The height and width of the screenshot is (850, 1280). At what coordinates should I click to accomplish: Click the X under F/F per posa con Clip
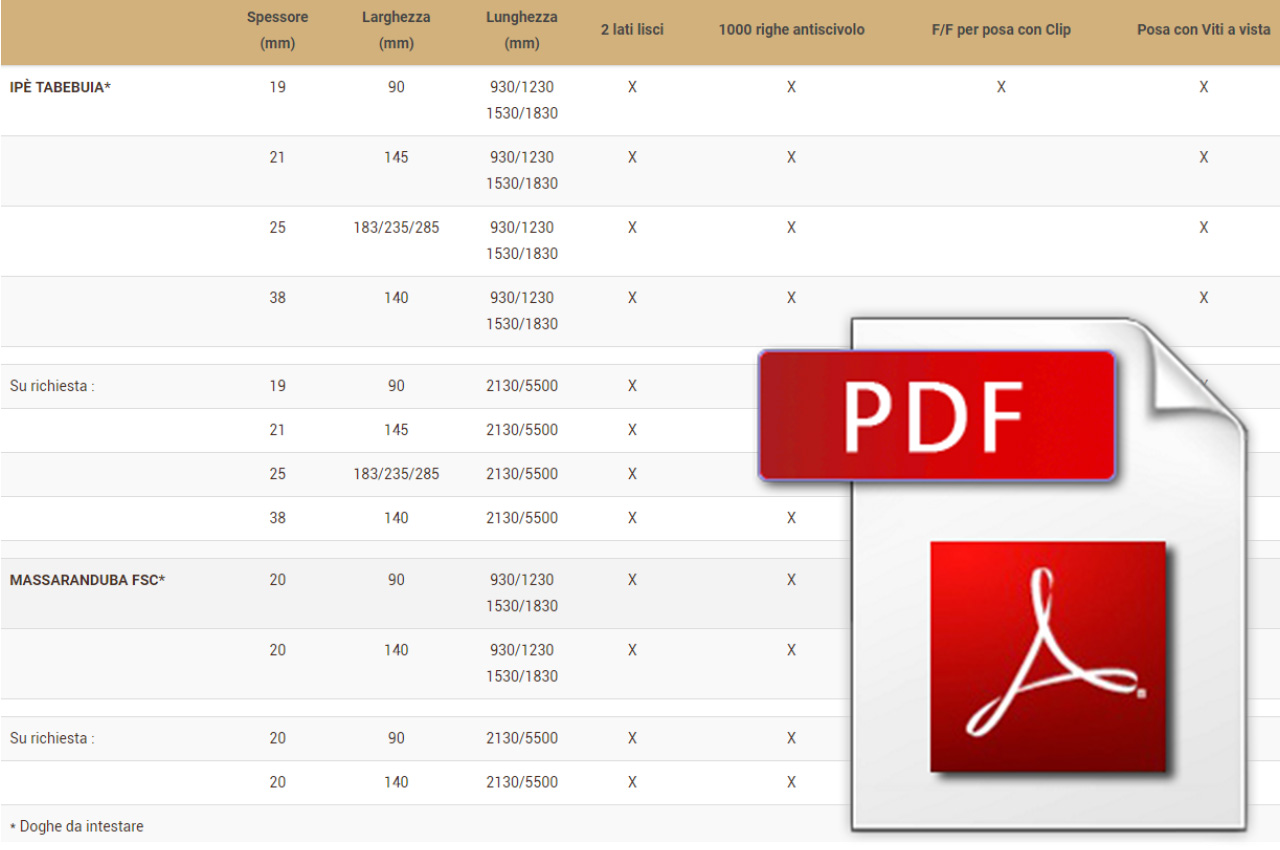click(x=1001, y=87)
